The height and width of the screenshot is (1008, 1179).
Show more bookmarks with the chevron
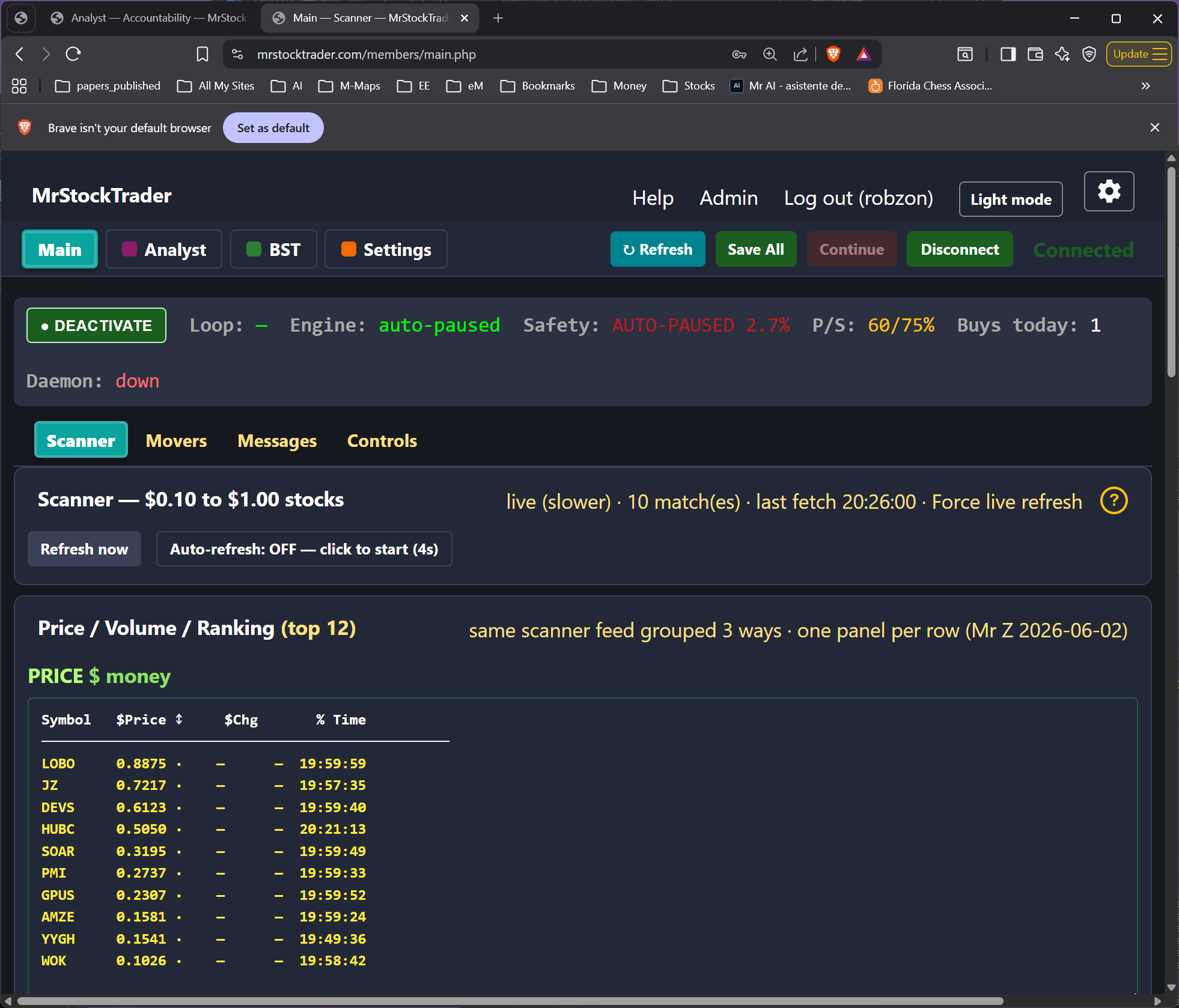pyautogui.click(x=1145, y=86)
